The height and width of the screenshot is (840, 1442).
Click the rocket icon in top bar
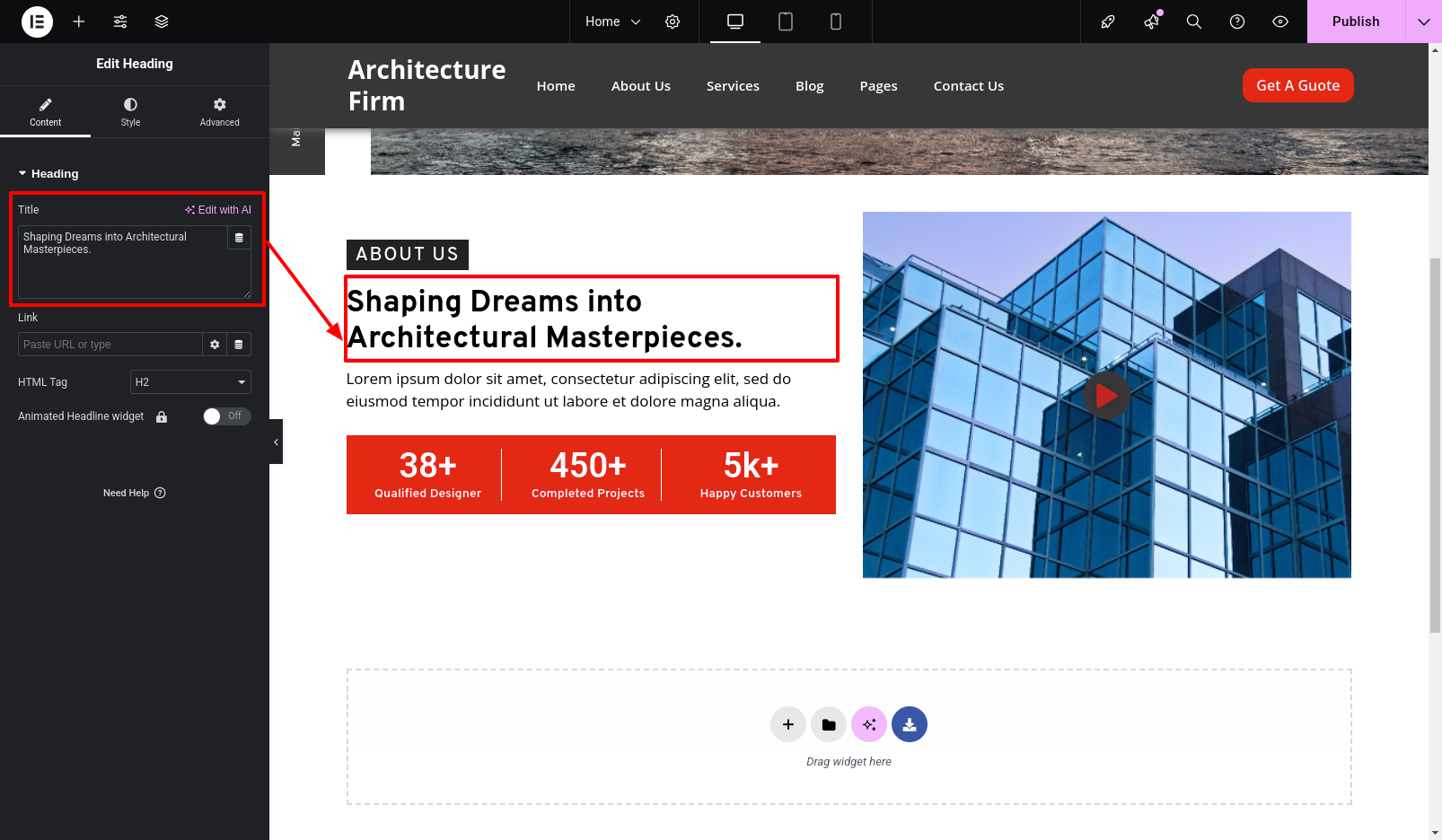click(x=1108, y=22)
